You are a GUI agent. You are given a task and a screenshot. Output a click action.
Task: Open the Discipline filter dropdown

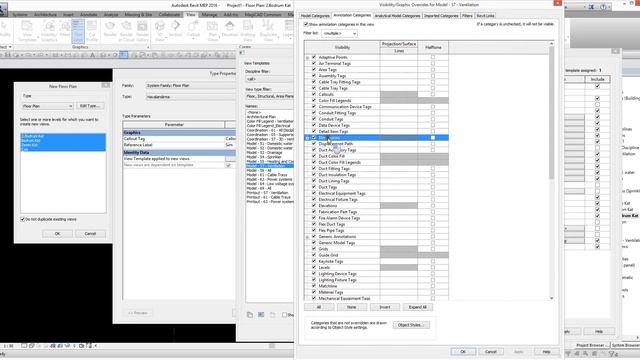pyautogui.click(x=269, y=79)
